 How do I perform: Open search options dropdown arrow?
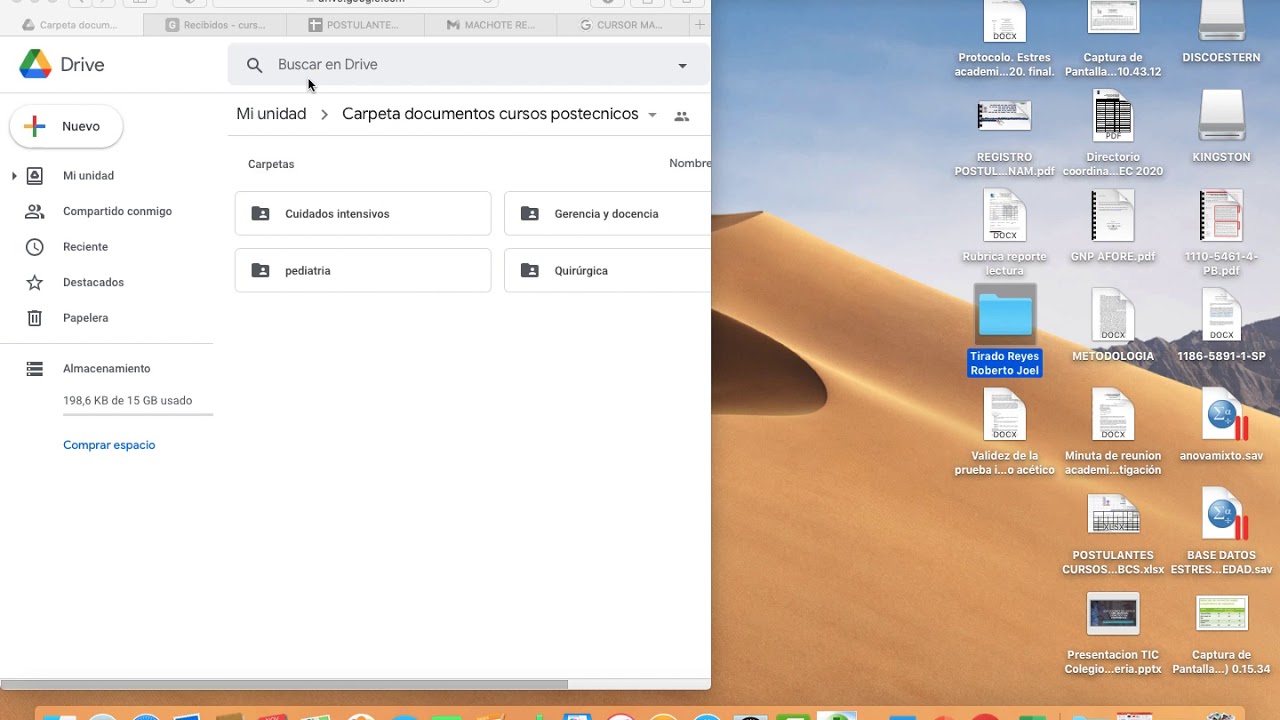(682, 66)
